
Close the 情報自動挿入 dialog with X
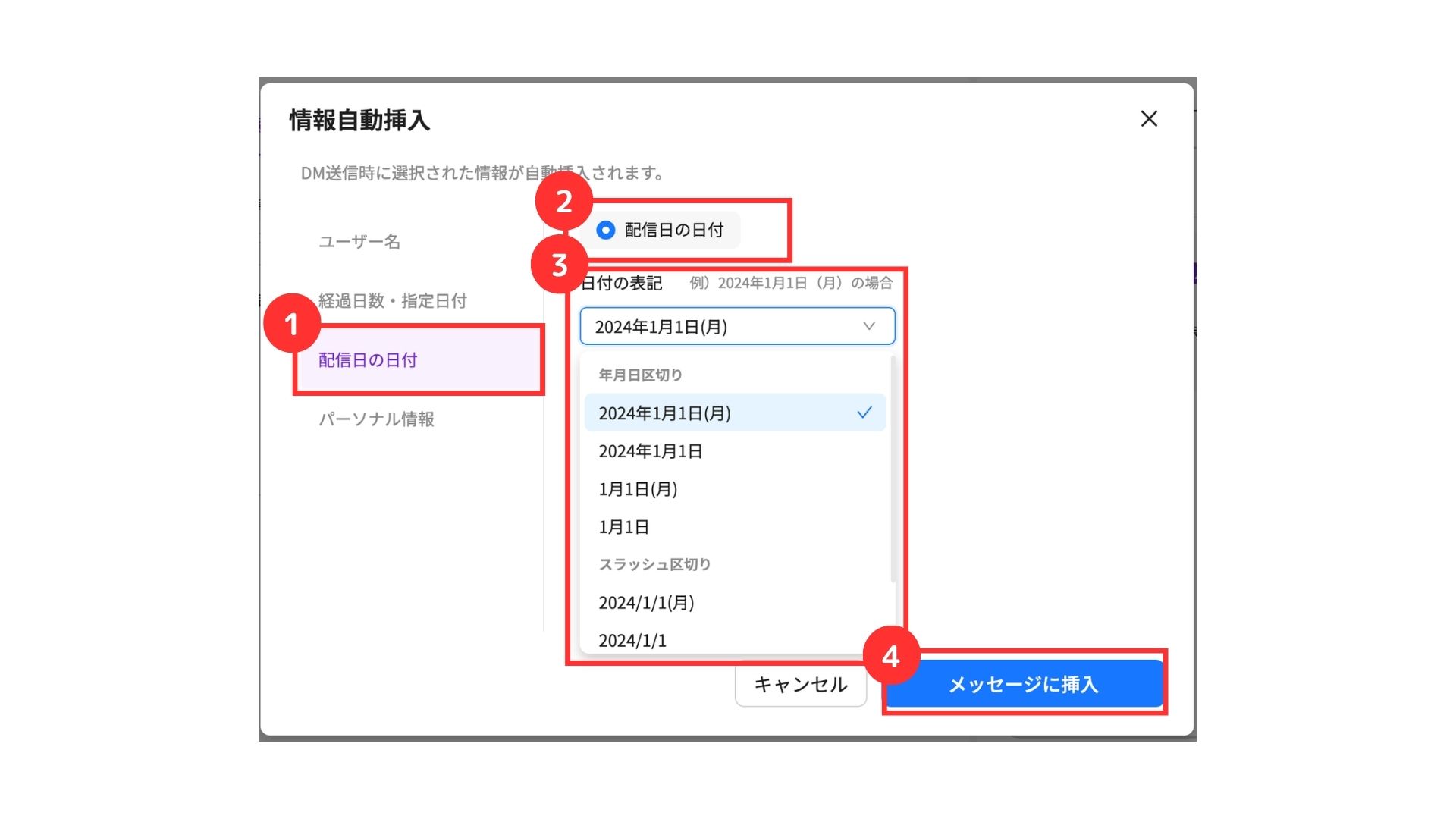click(1149, 118)
